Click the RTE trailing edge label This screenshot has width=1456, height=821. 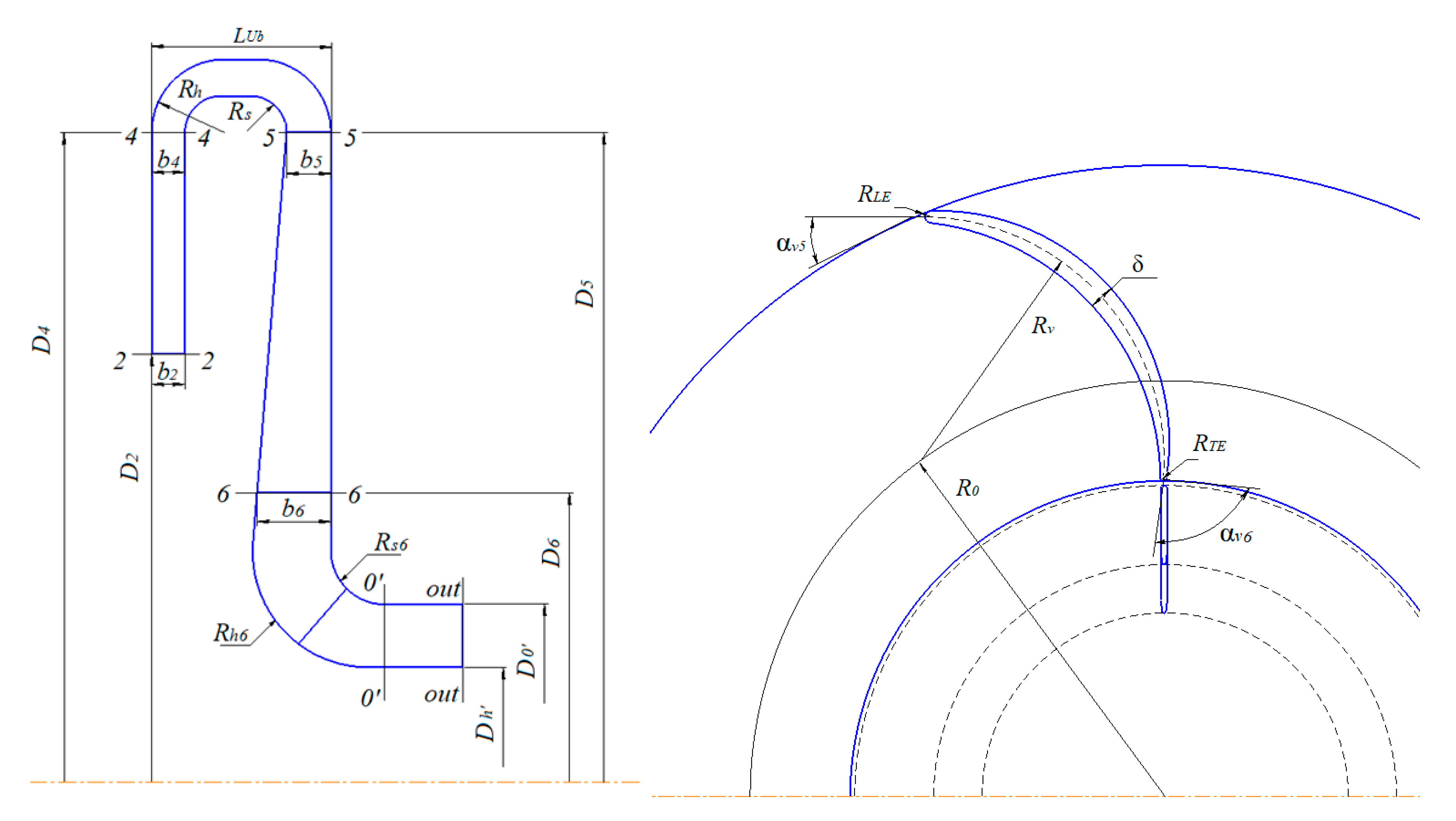(x=1209, y=444)
